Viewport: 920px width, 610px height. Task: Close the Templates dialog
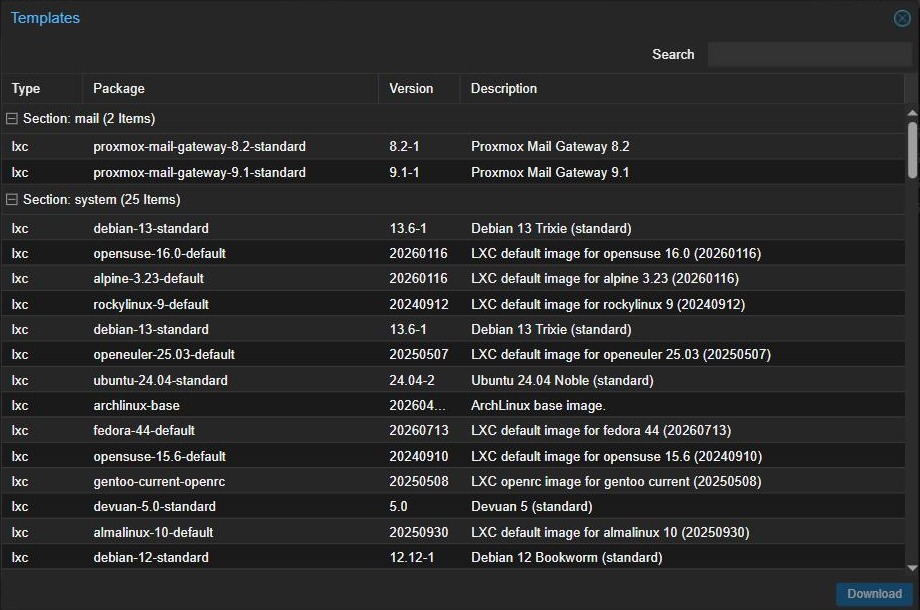pyautogui.click(x=902, y=18)
